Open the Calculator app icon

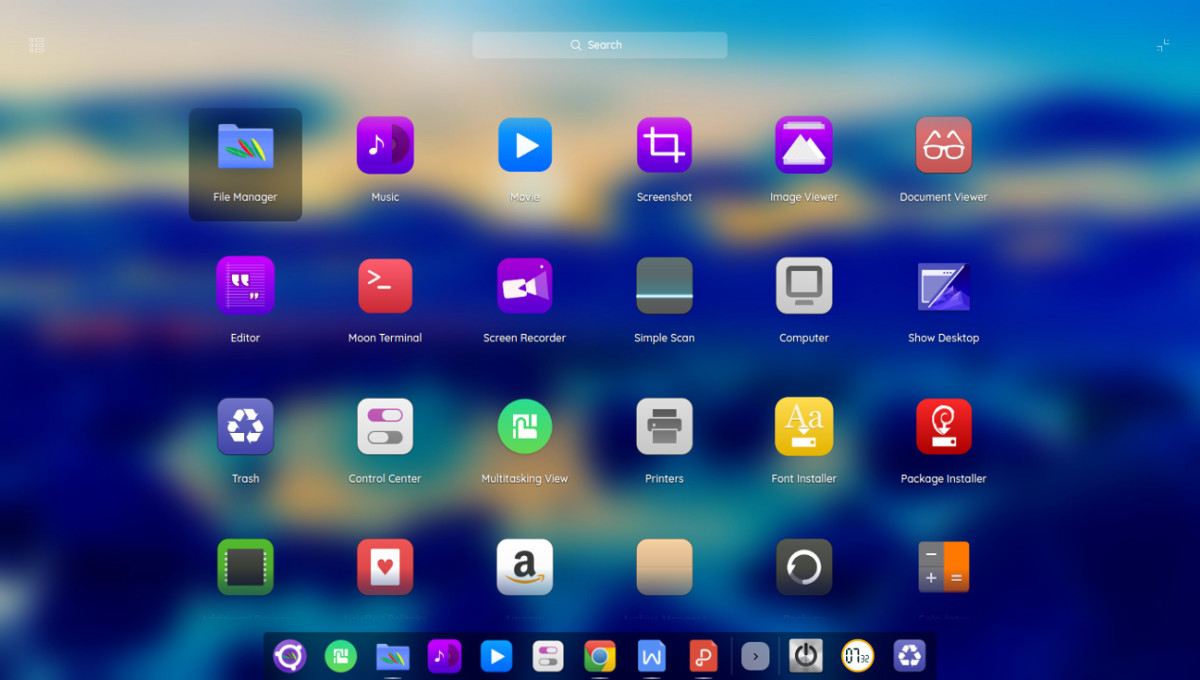[x=943, y=567]
